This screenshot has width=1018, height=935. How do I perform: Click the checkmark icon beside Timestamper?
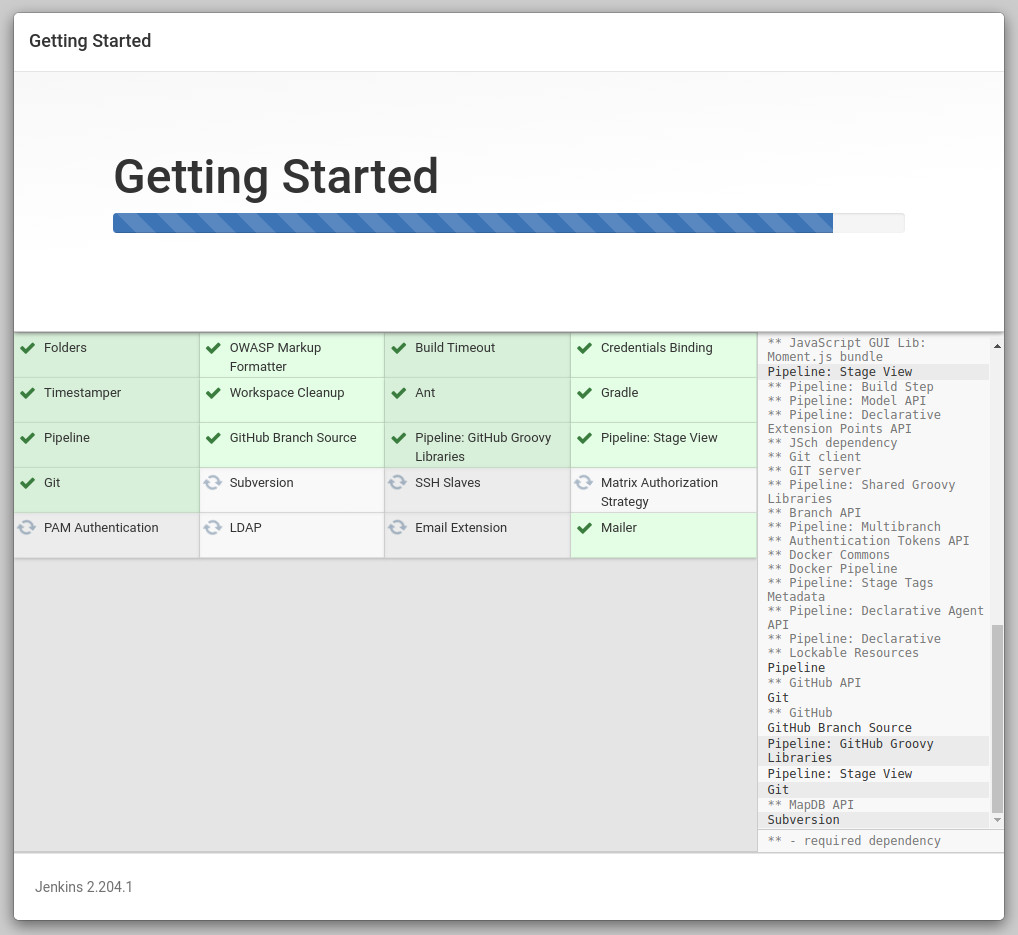pyautogui.click(x=27, y=393)
